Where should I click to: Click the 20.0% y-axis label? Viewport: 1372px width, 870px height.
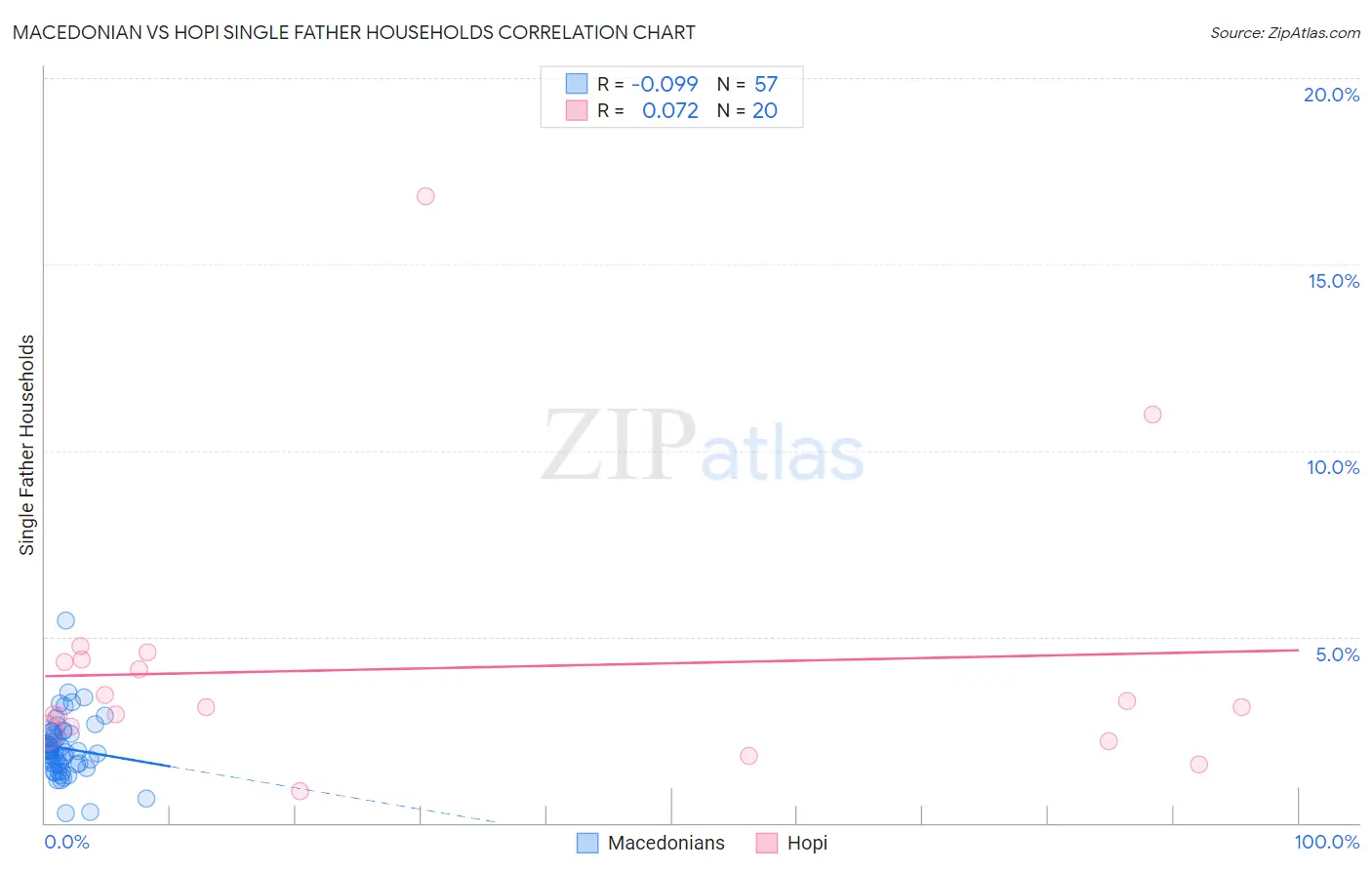click(1331, 95)
